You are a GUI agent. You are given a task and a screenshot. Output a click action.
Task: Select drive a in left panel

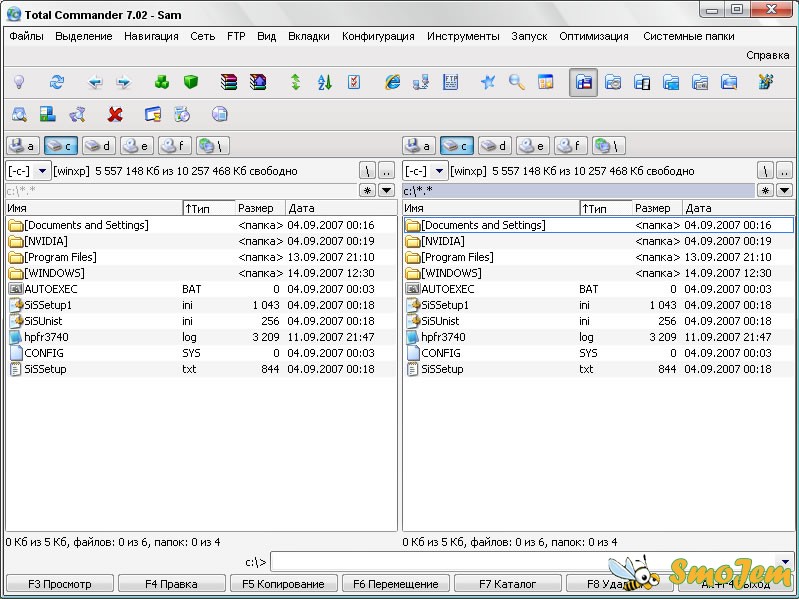click(23, 146)
